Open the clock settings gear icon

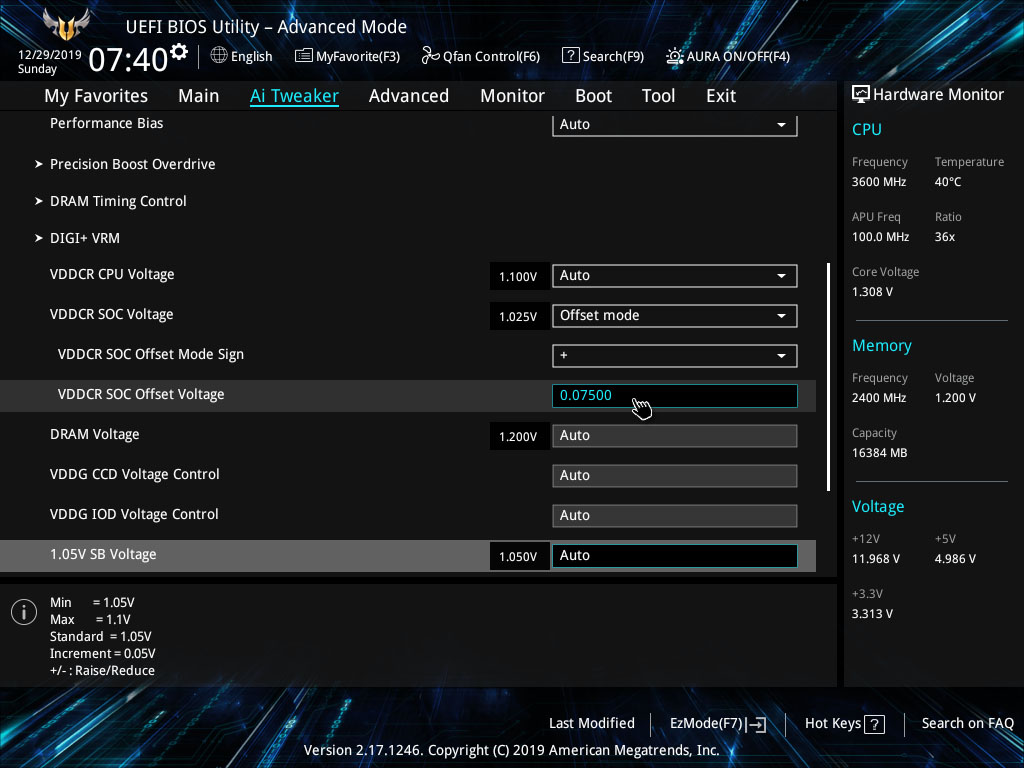178,51
